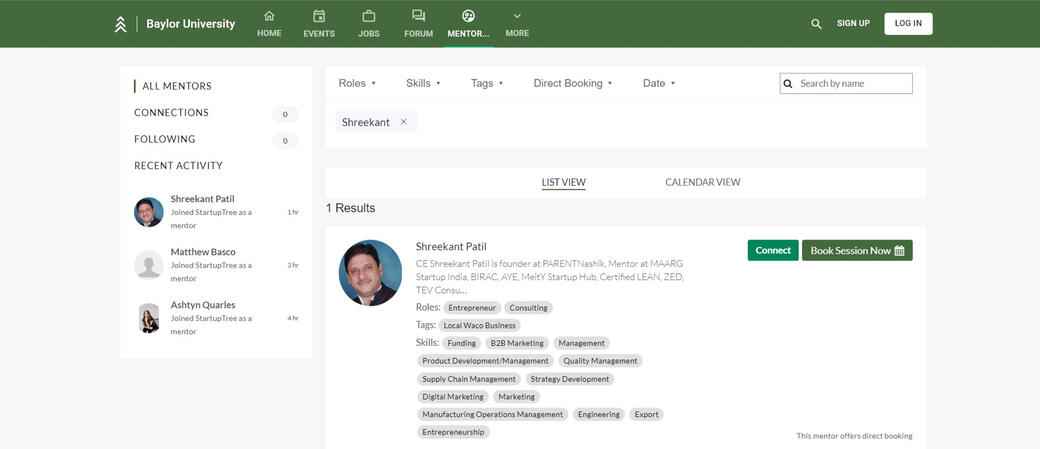Click the Entrepreneurship skill tag
Screen dimensions: 1040x449
tap(454, 432)
